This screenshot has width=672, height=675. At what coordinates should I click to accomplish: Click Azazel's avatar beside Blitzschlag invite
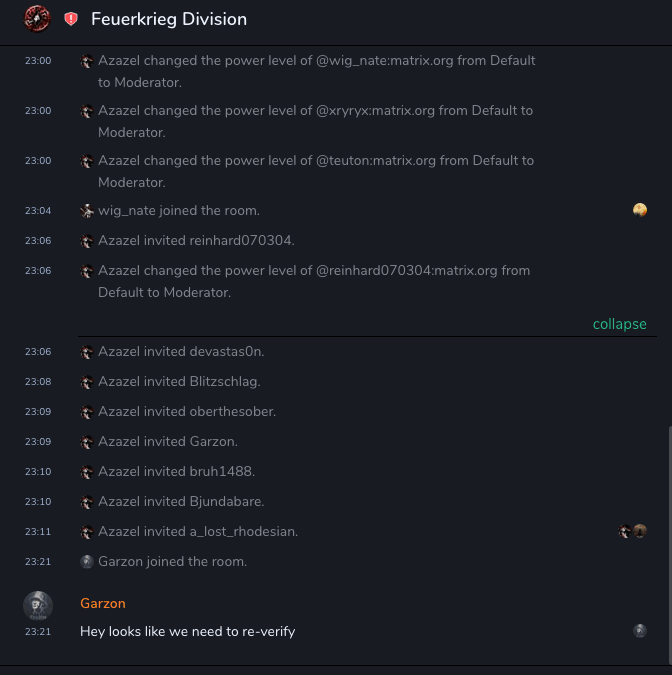coord(88,382)
